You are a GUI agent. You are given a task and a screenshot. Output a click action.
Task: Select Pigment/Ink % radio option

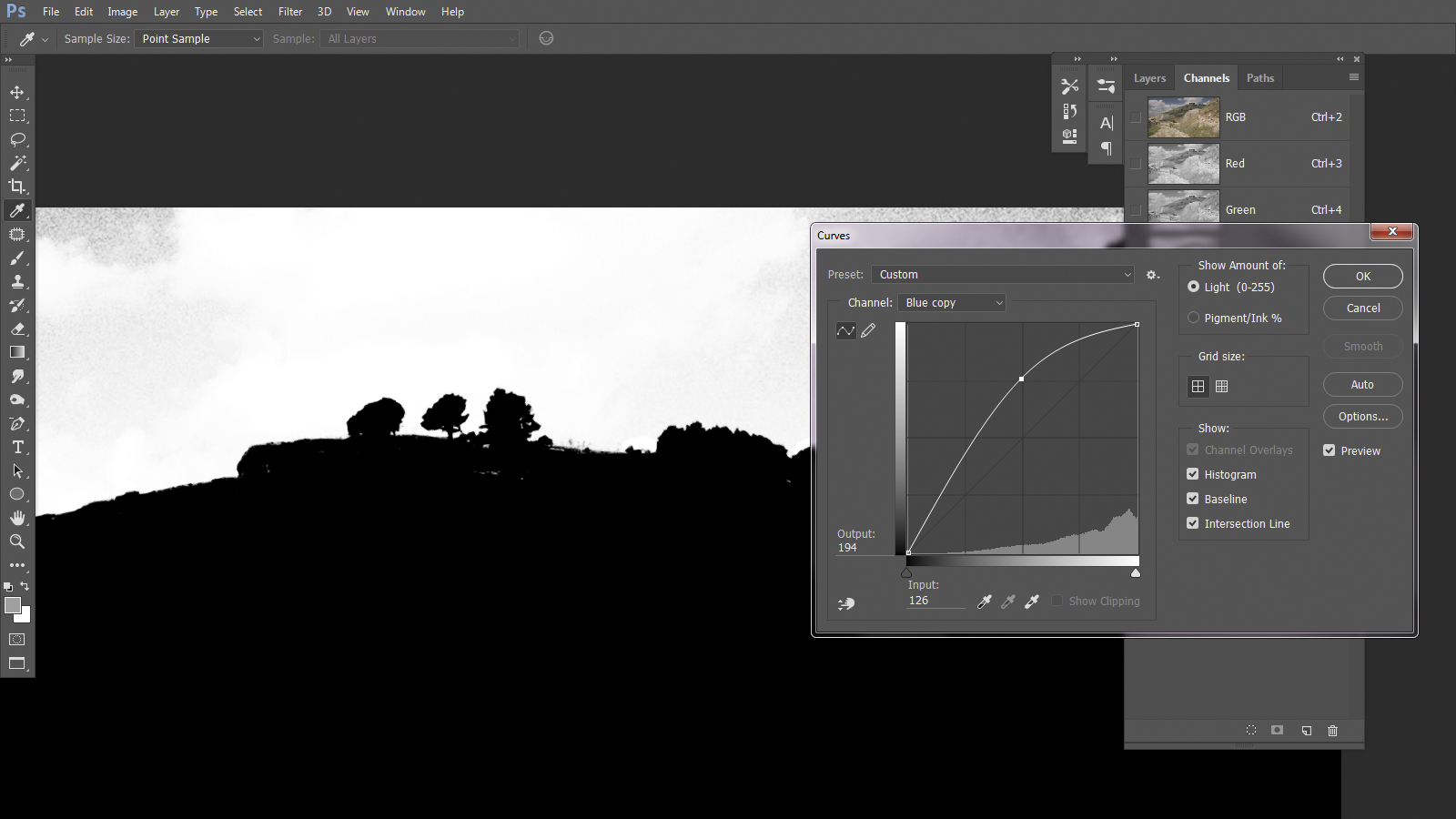point(1194,318)
